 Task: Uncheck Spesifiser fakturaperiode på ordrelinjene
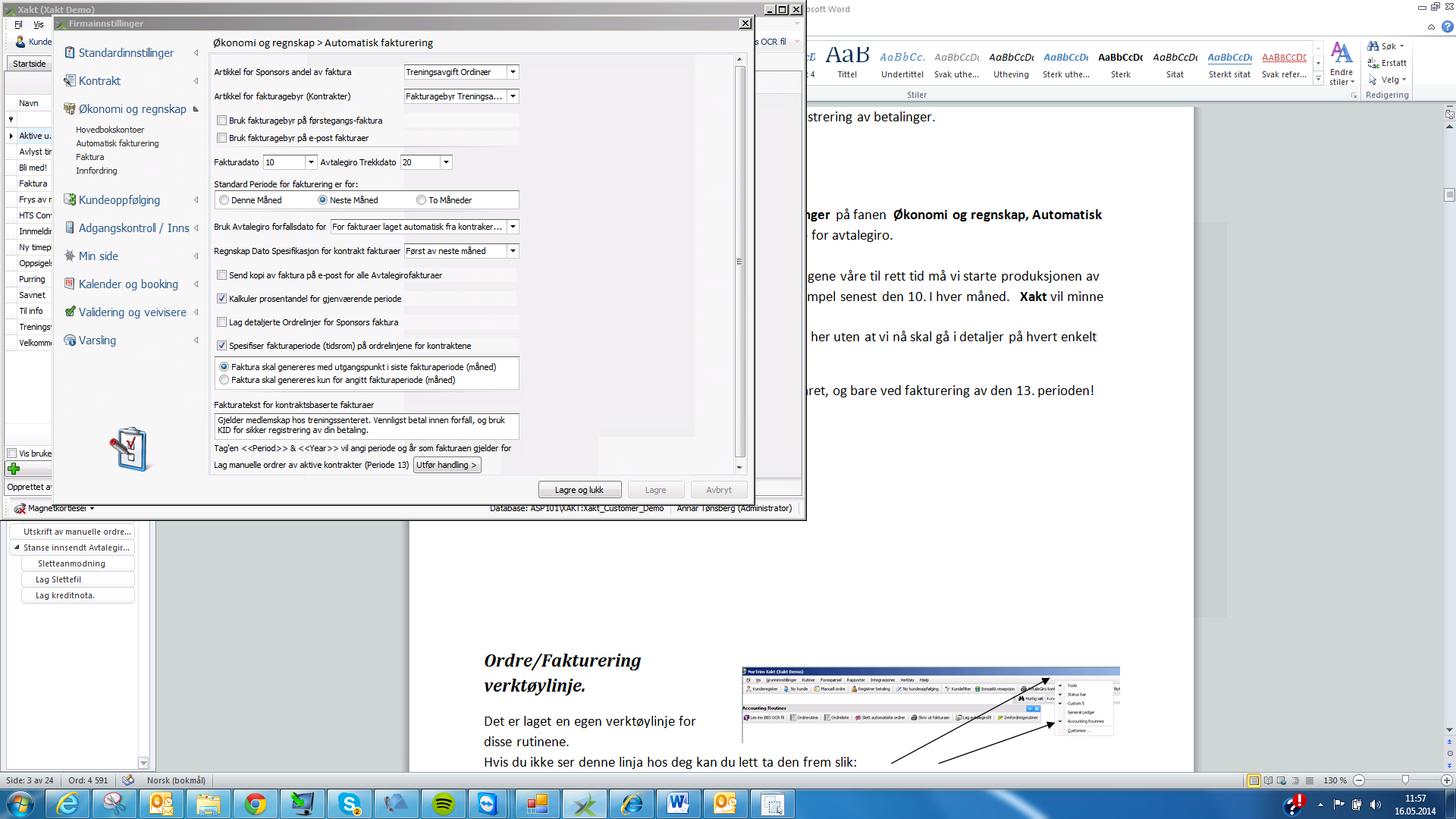click(222, 345)
